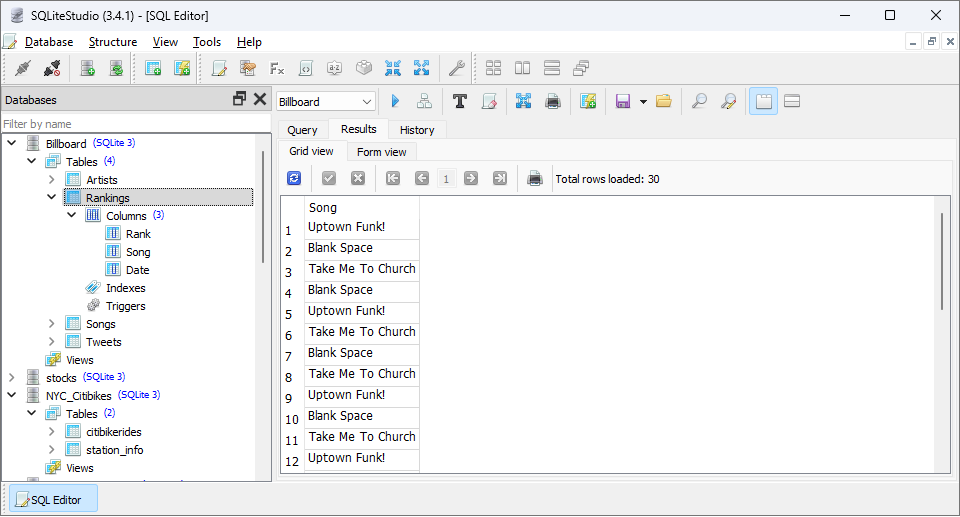This screenshot has height=517, width=960.
Task: Clear the execution history eraser icon
Action: click(489, 101)
